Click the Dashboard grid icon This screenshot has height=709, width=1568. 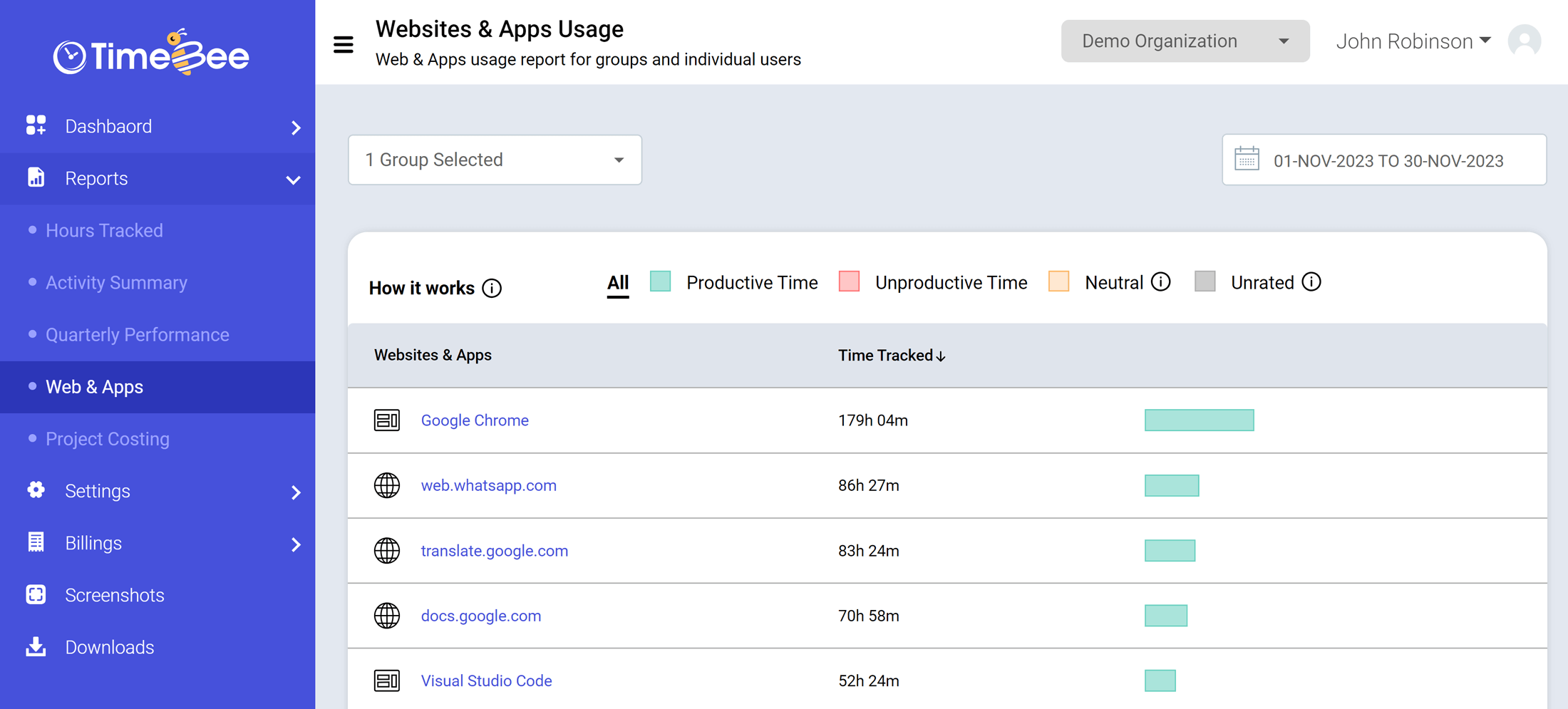[36, 125]
